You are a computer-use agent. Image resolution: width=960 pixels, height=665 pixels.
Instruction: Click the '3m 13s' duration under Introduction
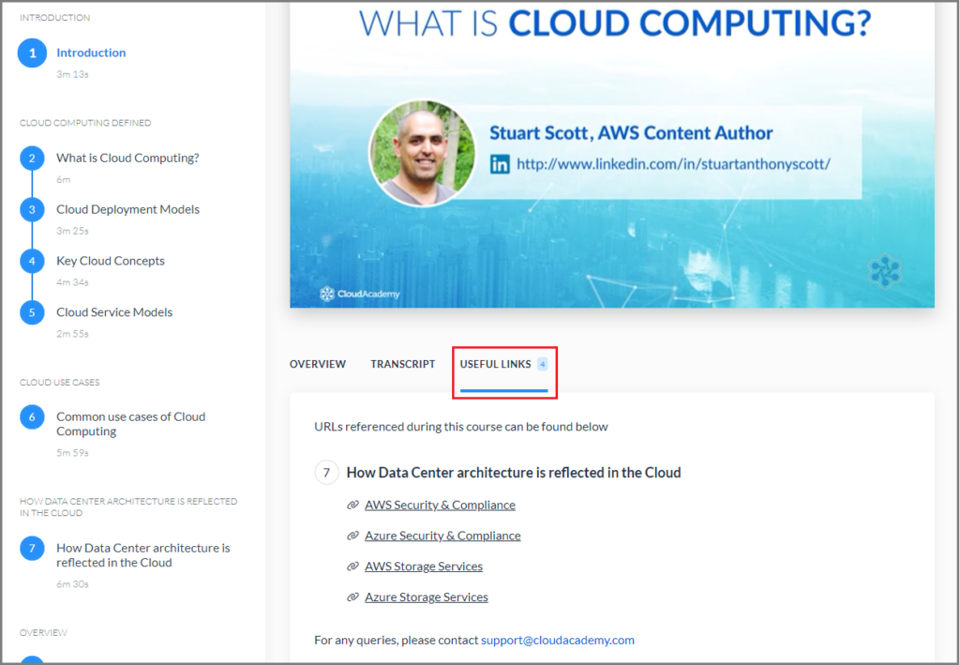[72, 74]
